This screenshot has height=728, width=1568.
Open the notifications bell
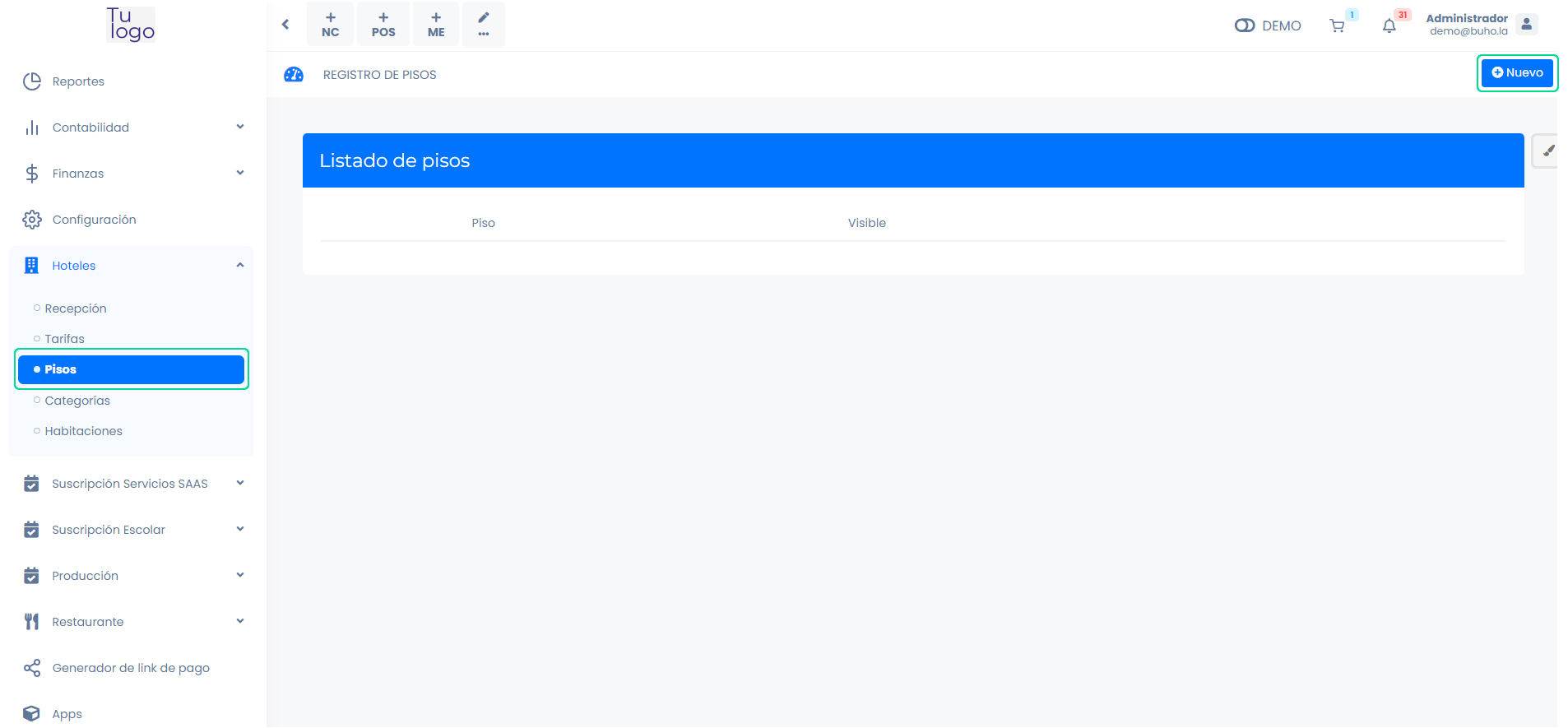click(1389, 26)
